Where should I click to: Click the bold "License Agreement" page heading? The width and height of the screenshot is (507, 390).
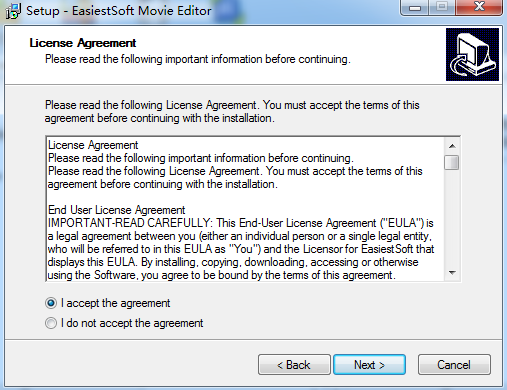[x=83, y=43]
